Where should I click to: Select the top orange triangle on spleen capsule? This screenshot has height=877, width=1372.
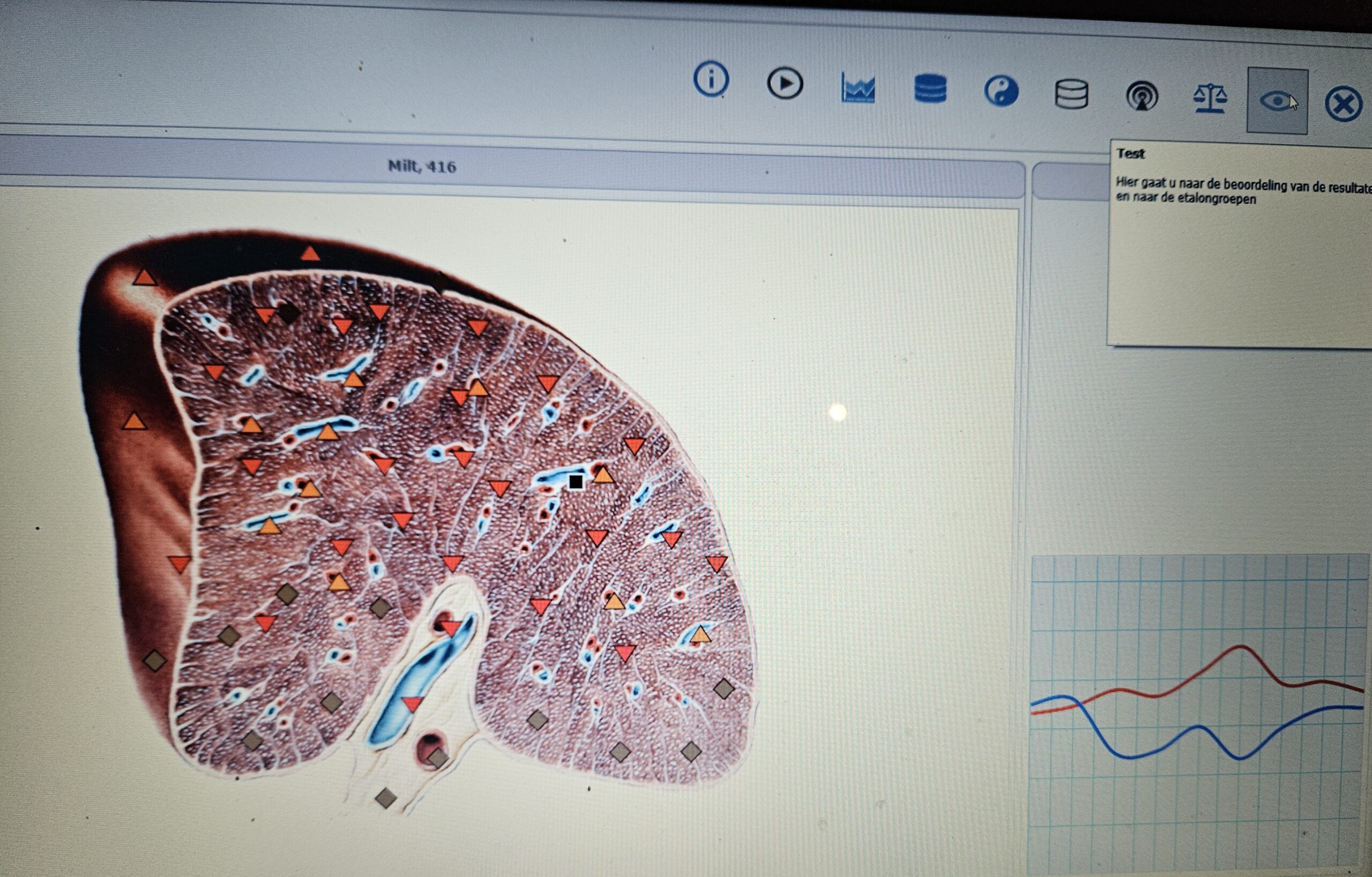[310, 253]
